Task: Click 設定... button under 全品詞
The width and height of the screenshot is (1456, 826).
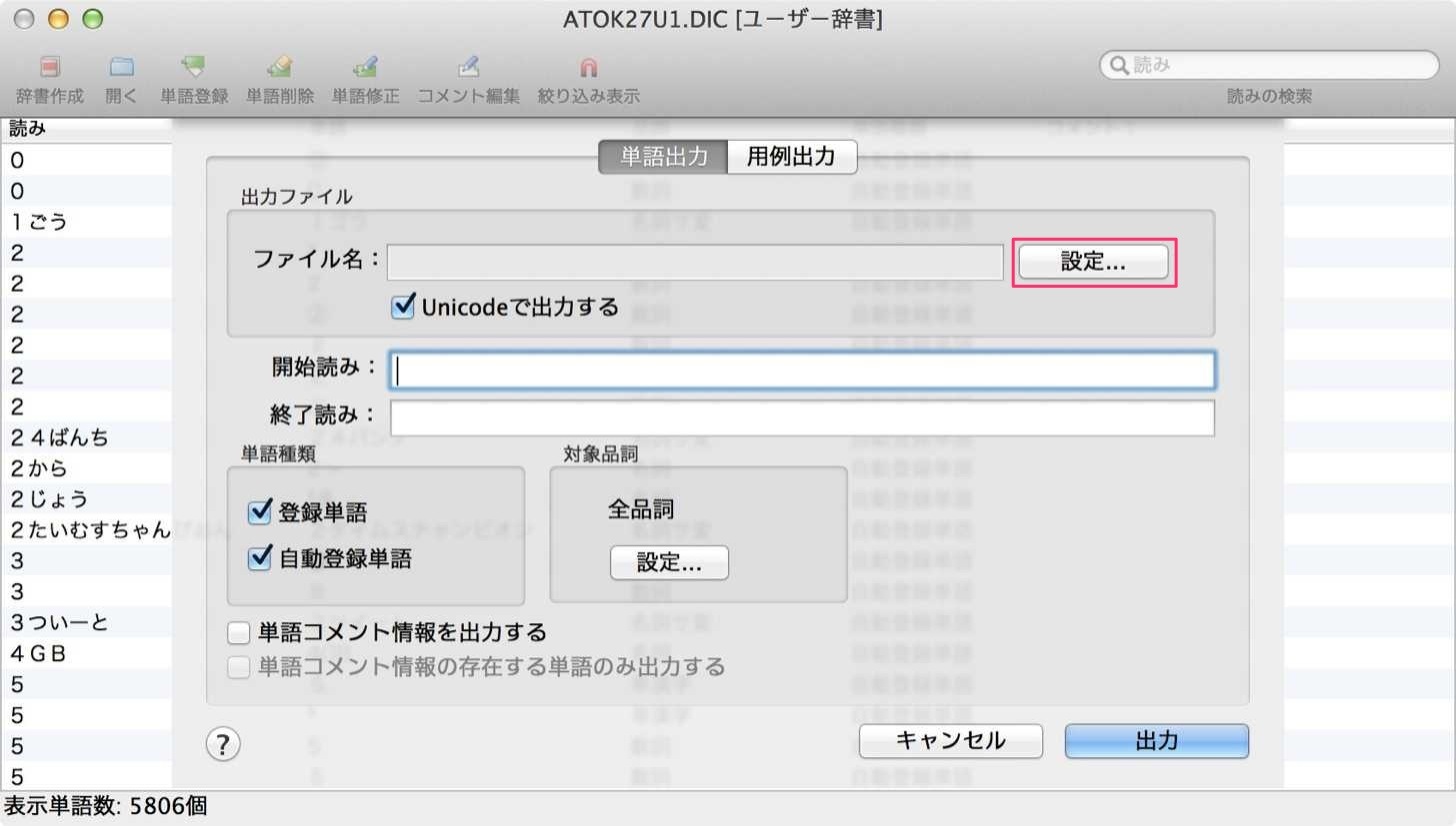Action: pyautogui.click(x=669, y=563)
